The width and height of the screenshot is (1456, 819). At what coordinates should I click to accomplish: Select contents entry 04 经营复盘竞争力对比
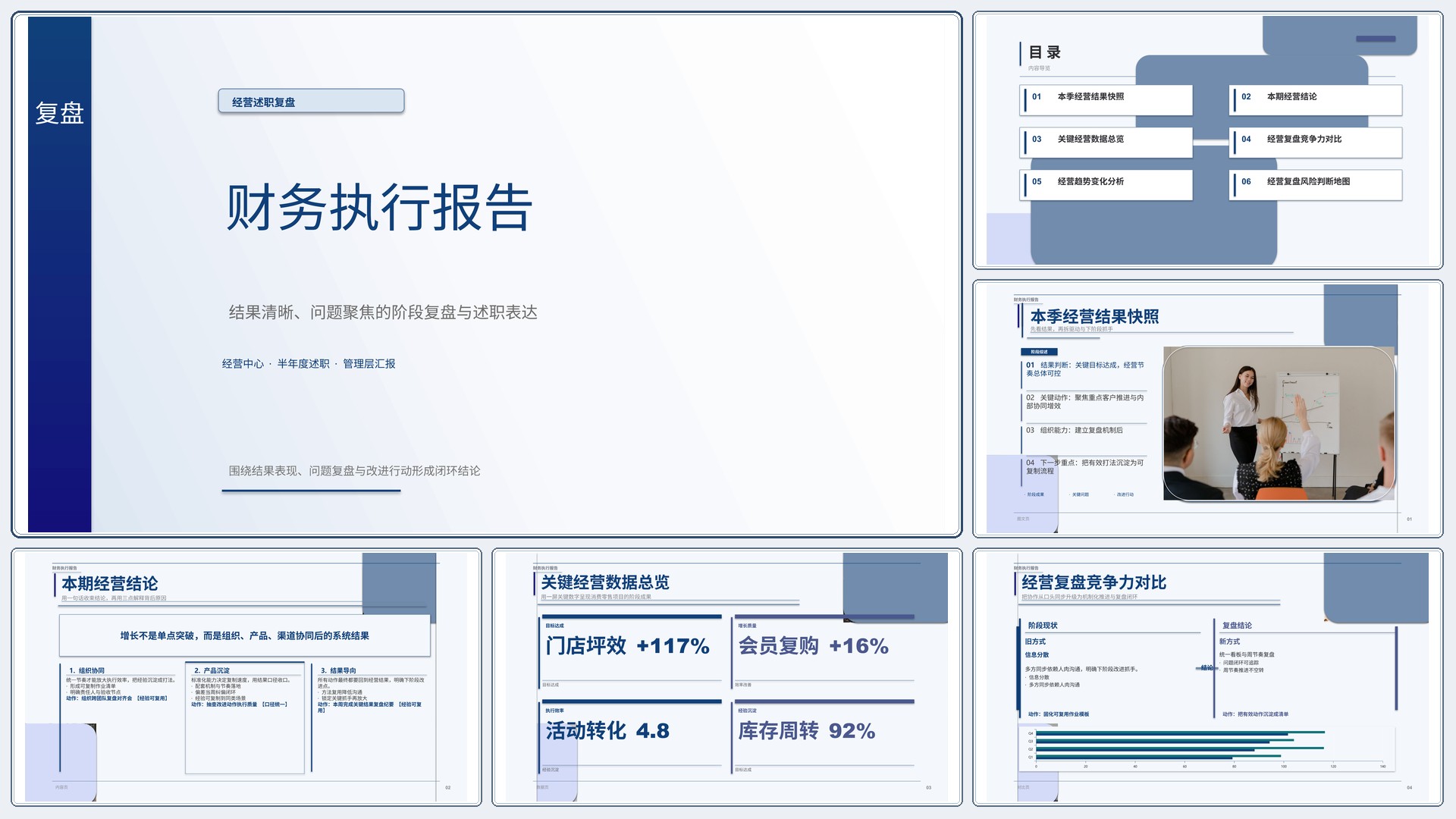(1316, 142)
